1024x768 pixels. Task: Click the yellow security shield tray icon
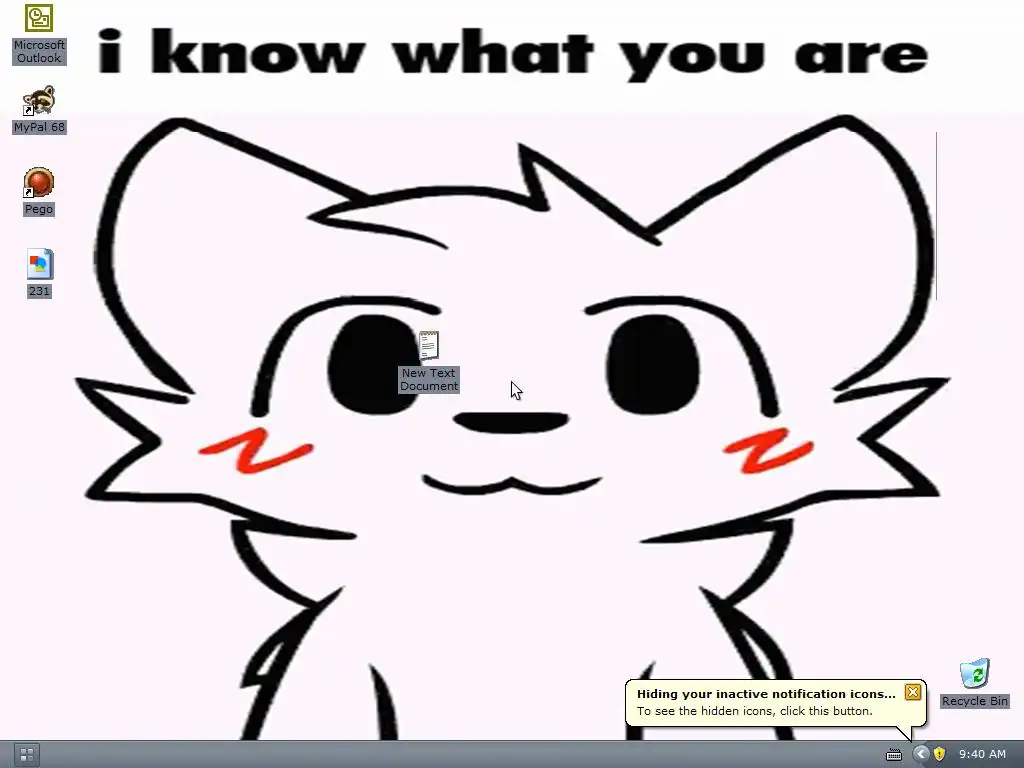[x=939, y=754]
